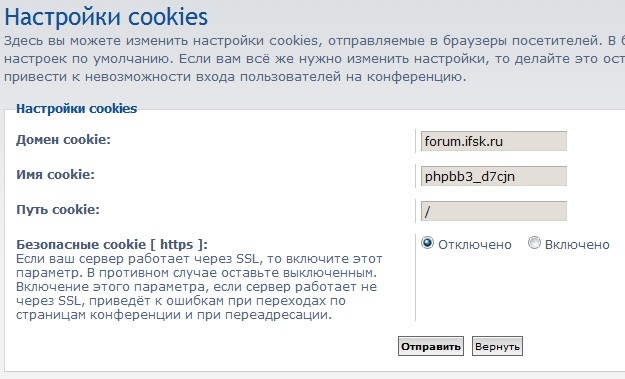The image size is (625, 379).
Task: Click the Путь cookie input field
Action: click(x=493, y=211)
